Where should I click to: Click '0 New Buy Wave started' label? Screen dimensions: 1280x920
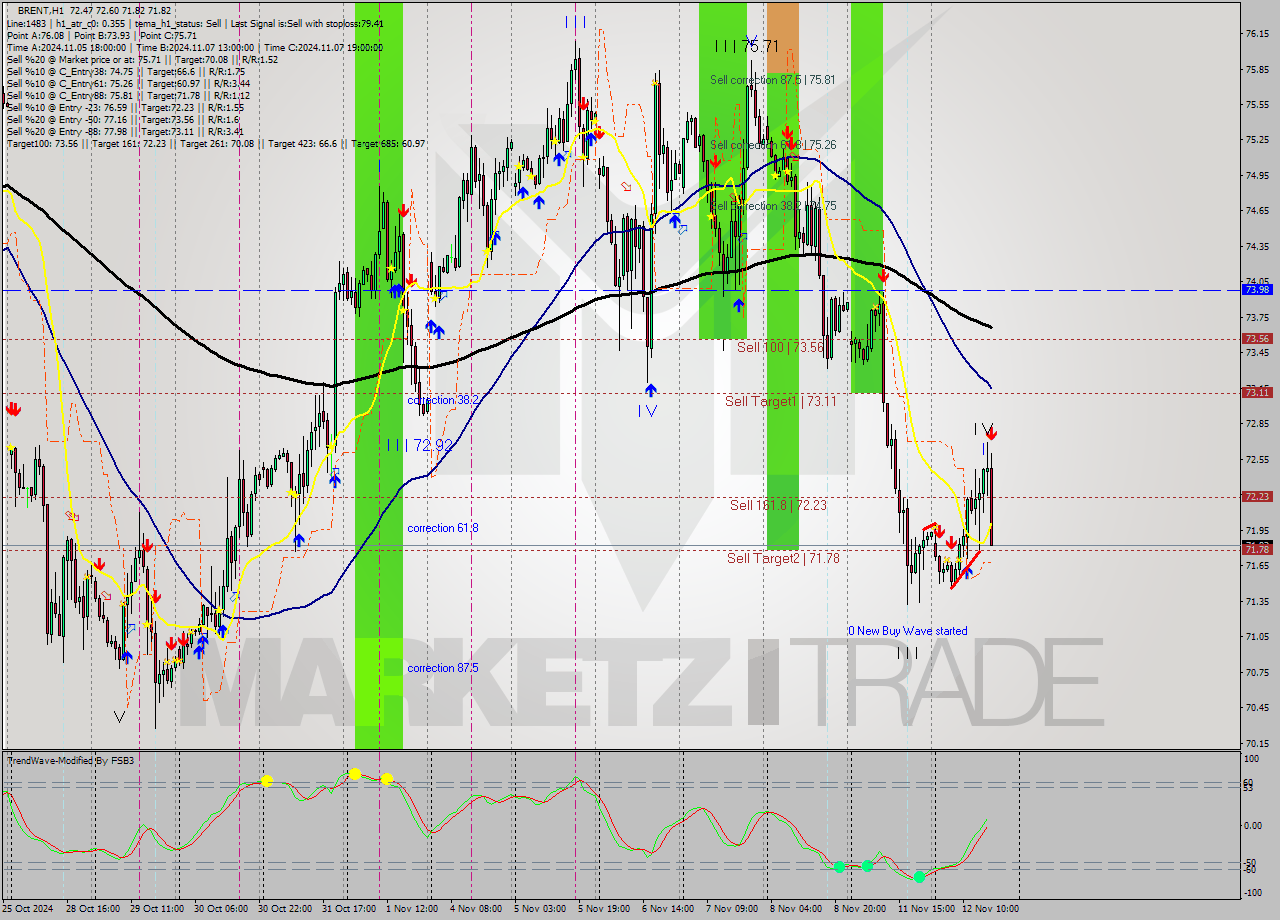coord(908,631)
